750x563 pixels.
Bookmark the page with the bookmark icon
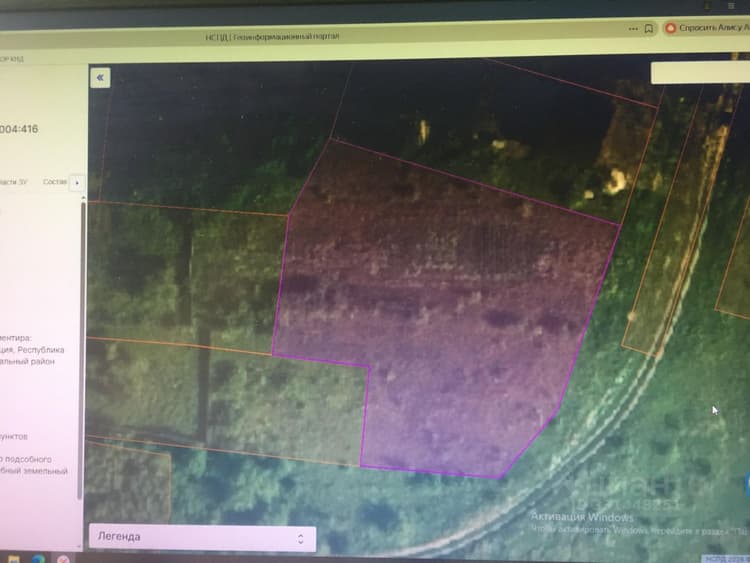point(649,29)
